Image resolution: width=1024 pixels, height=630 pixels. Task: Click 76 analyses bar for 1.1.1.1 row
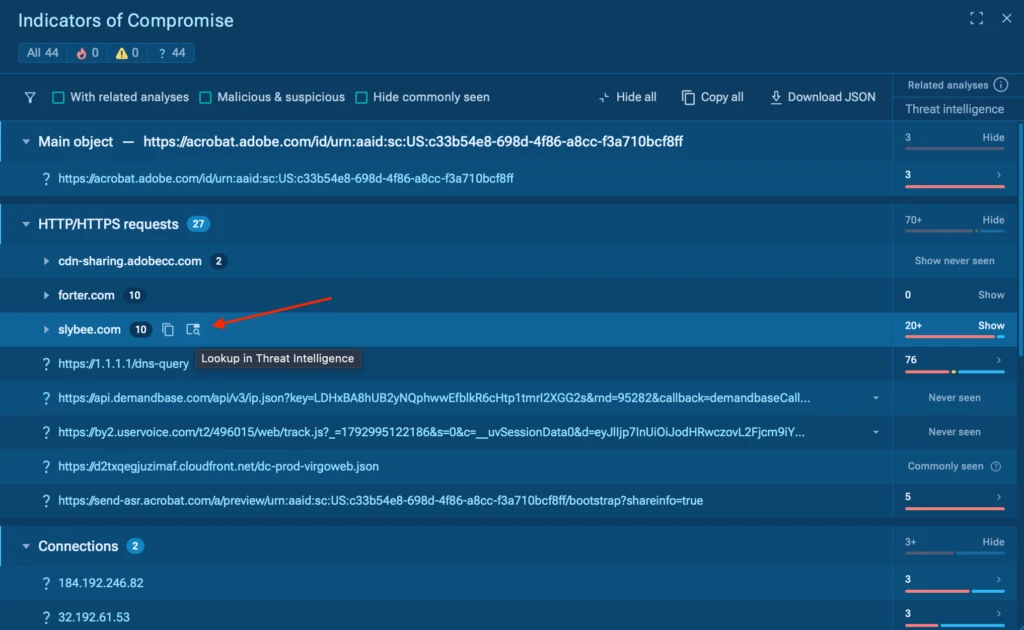[954, 371]
